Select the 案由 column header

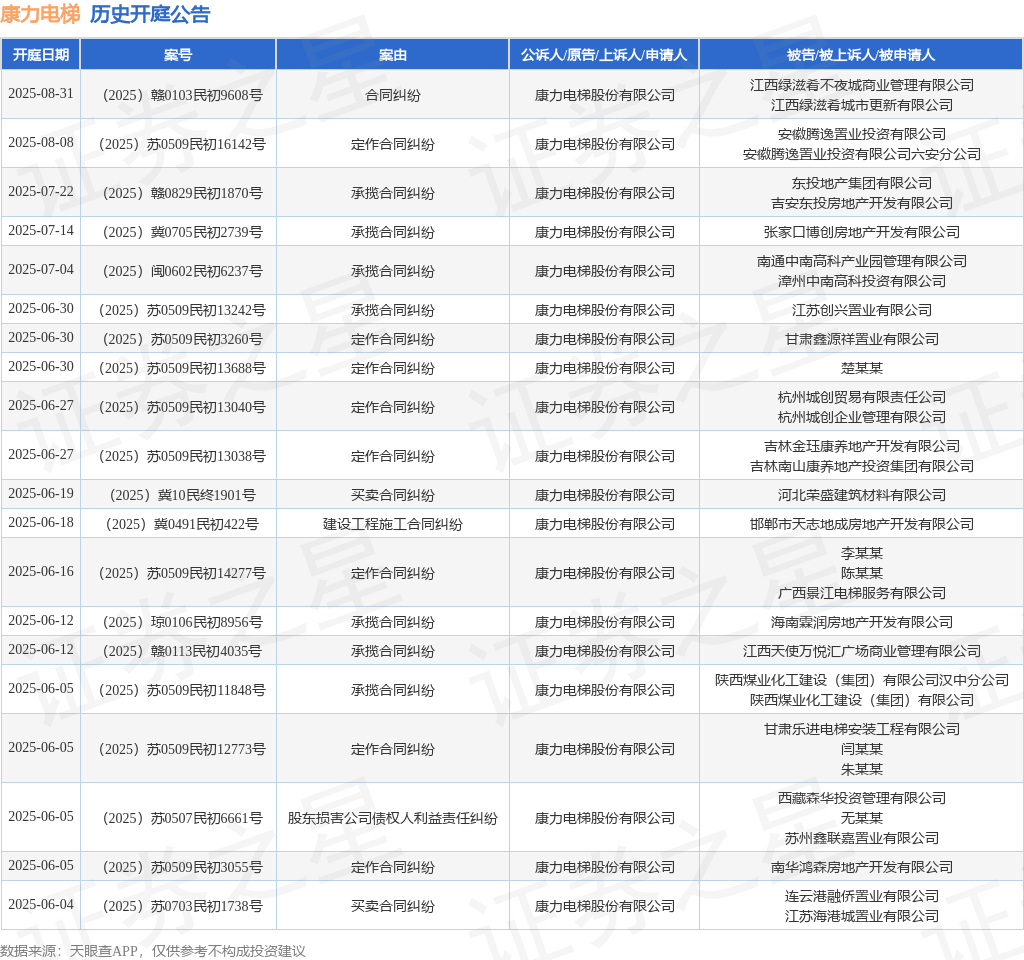[x=392, y=55]
